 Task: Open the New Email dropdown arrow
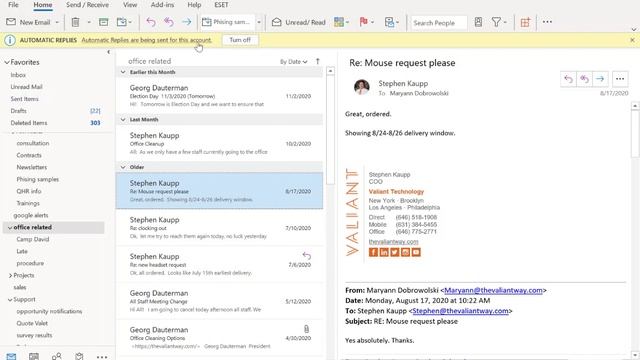coord(57,22)
